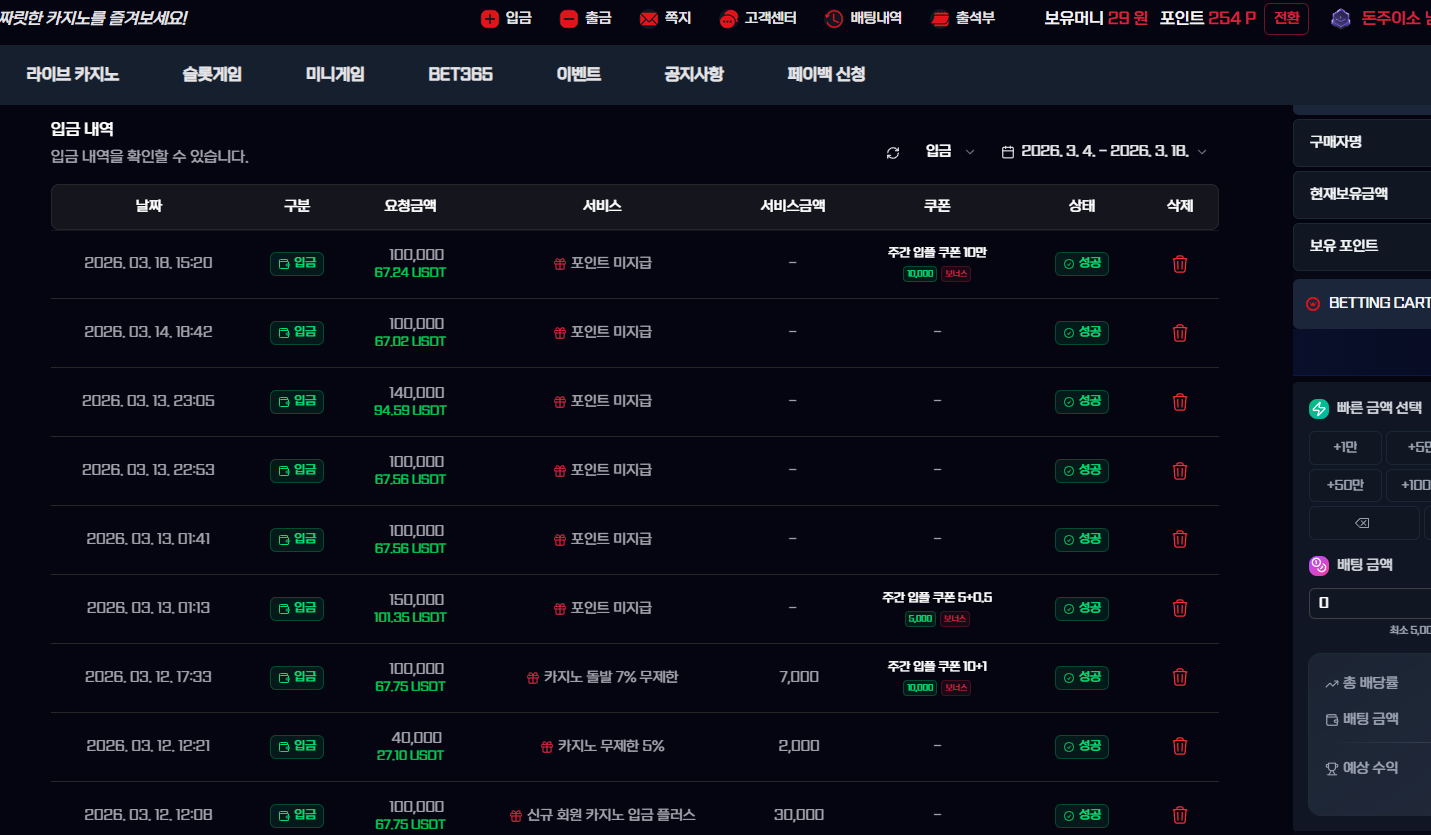The width and height of the screenshot is (1431, 835).
Task: Open the 슬롯게임 menu
Action: [212, 74]
